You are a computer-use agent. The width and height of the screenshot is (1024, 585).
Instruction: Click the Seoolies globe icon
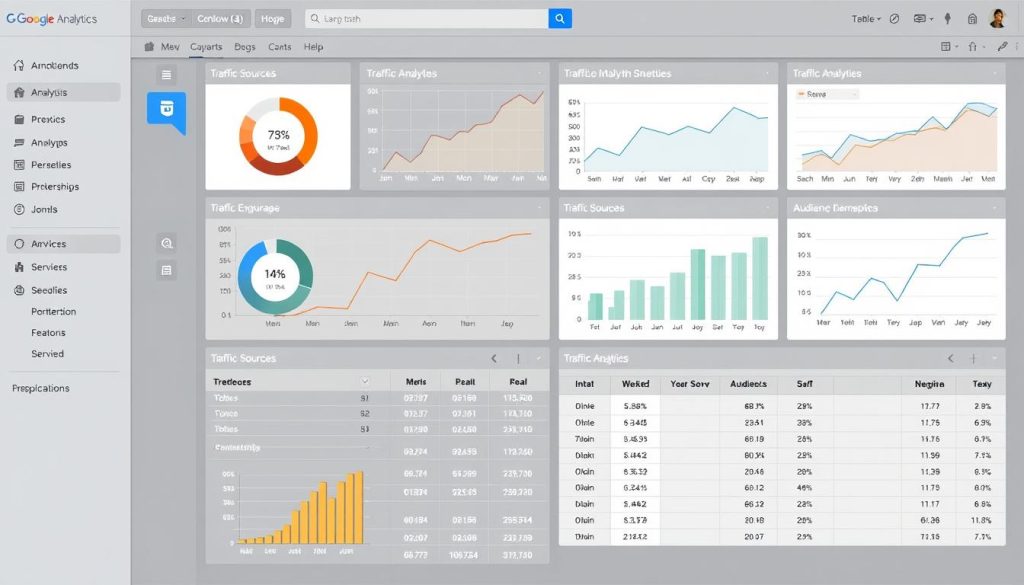pyautogui.click(x=19, y=290)
